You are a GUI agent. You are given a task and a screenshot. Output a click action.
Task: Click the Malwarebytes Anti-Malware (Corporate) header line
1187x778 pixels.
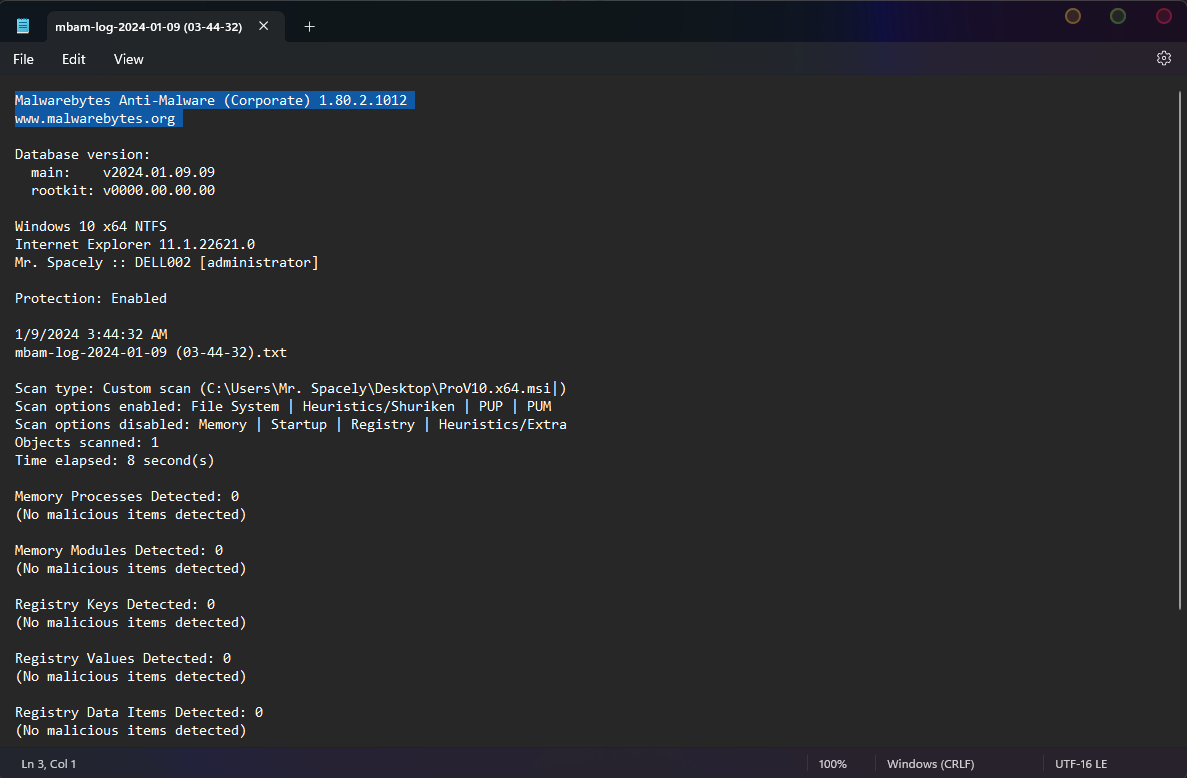(x=210, y=101)
